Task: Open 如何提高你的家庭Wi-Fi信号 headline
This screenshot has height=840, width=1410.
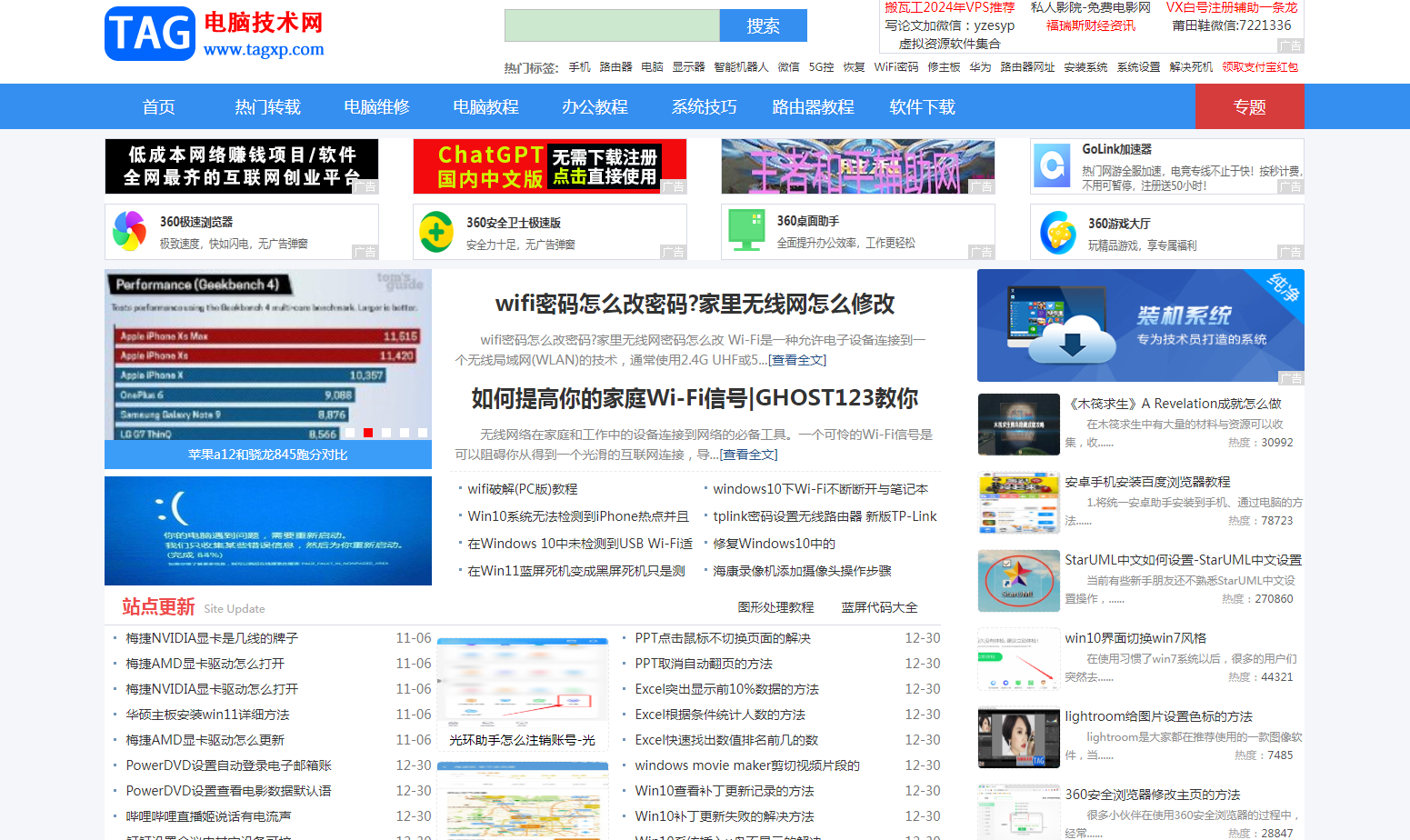Action: pyautogui.click(x=695, y=398)
